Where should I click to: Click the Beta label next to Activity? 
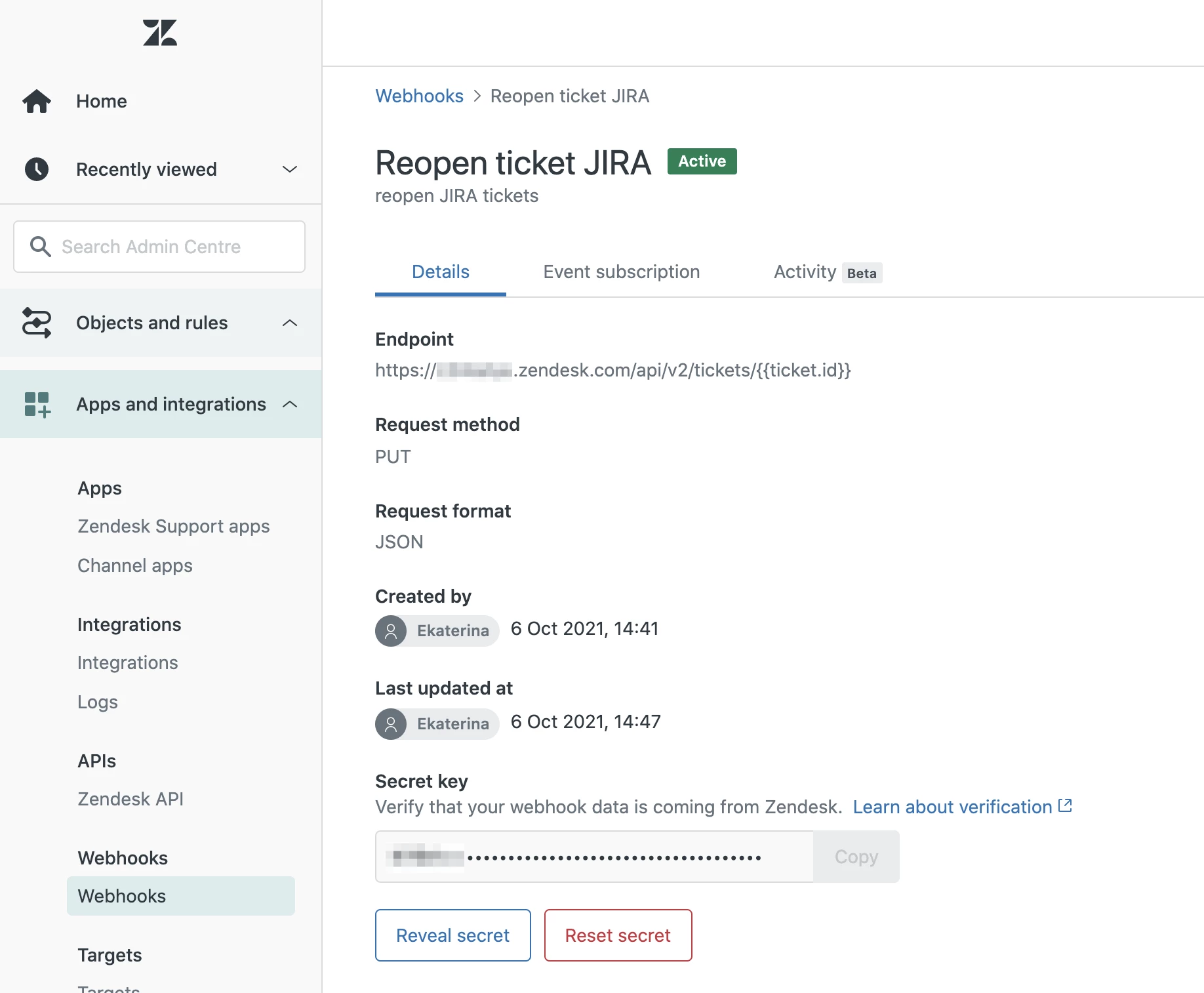862,274
